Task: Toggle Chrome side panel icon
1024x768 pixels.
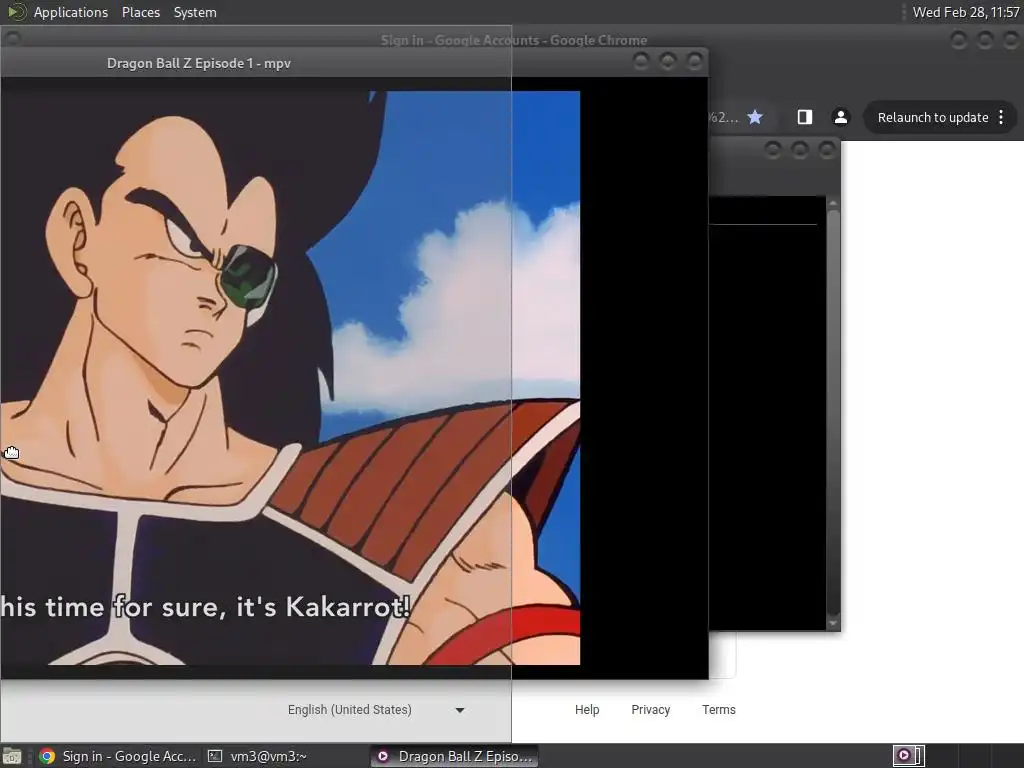Action: (x=805, y=117)
